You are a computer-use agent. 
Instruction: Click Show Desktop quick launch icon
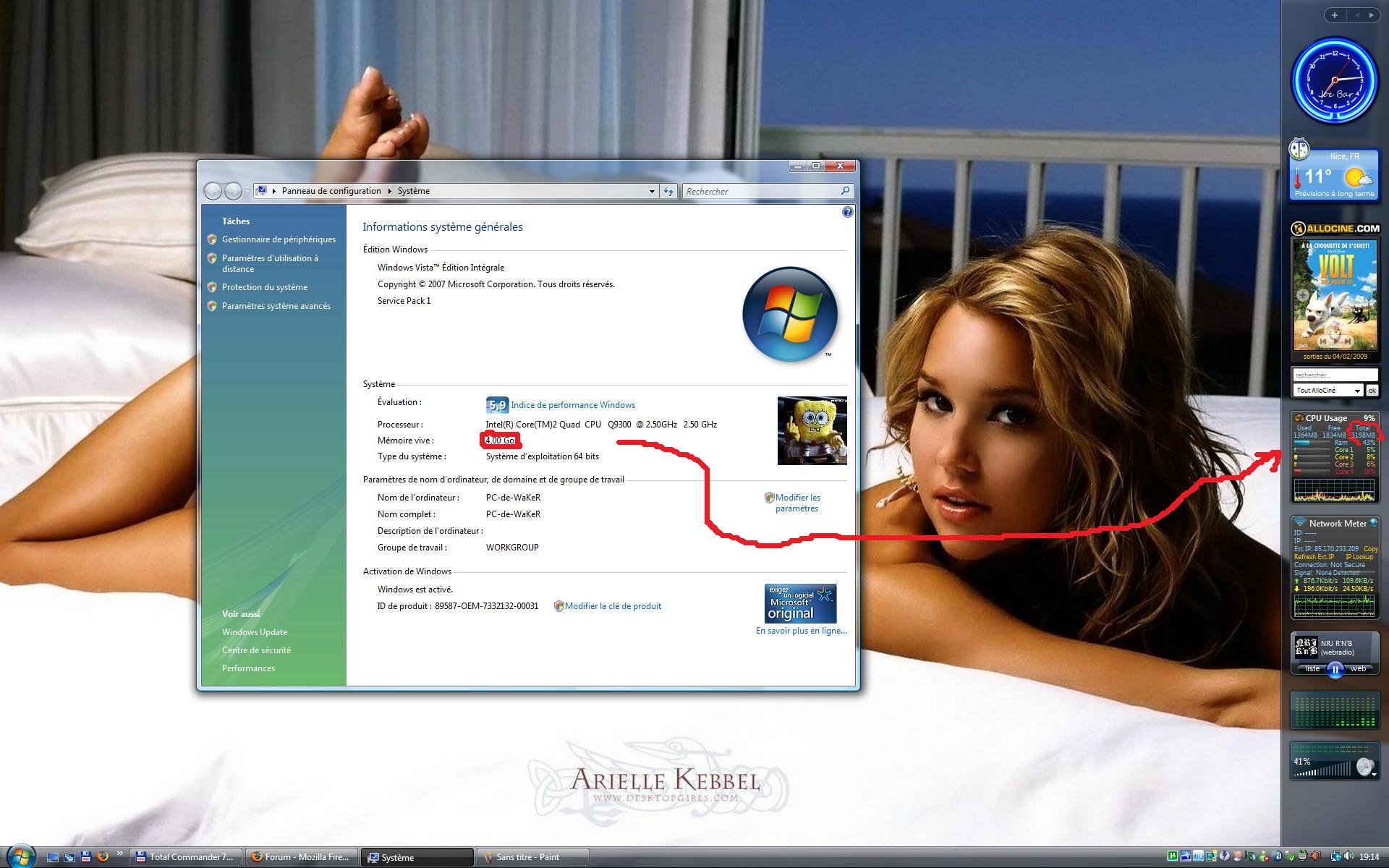[52, 857]
